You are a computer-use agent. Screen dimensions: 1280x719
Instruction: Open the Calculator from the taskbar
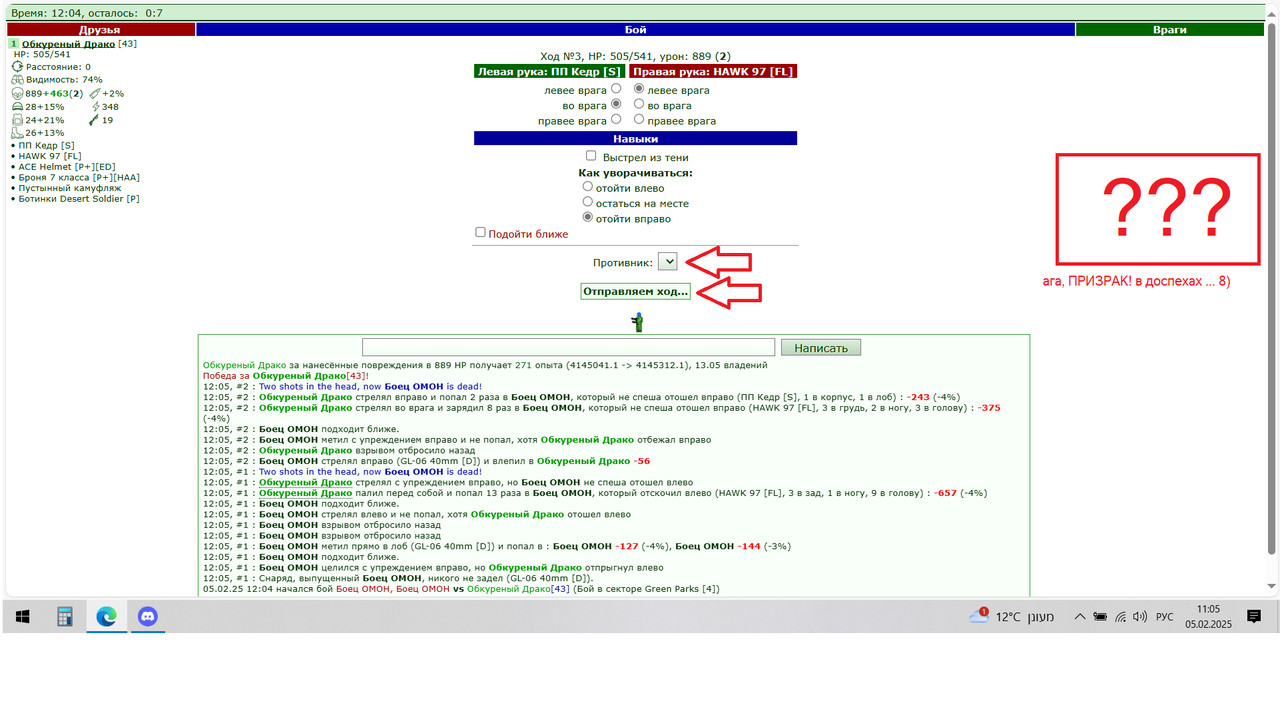(x=65, y=617)
